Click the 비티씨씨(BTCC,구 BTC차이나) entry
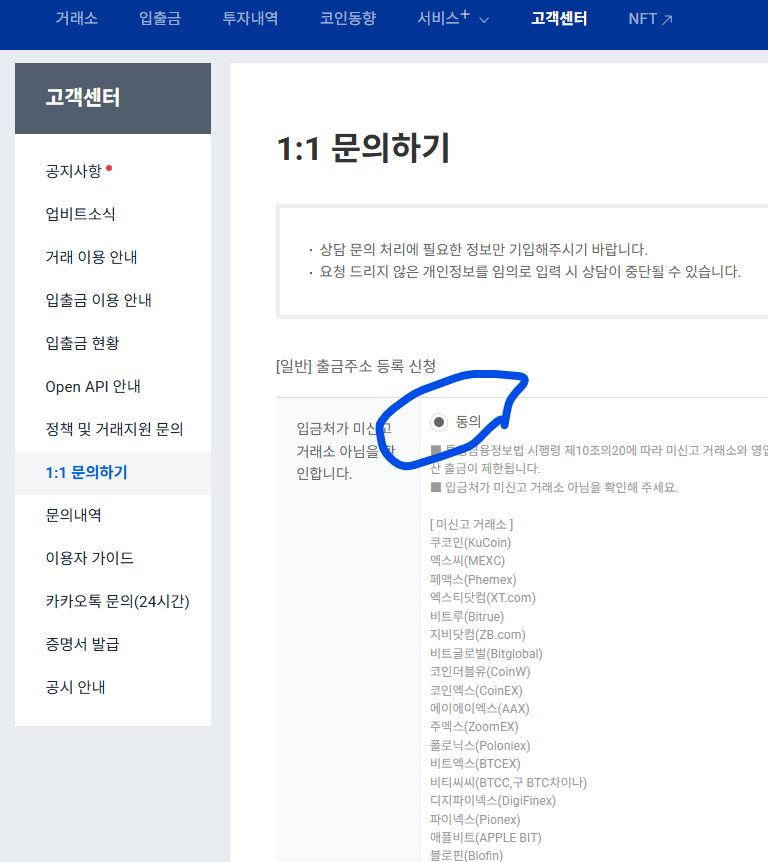768x862 pixels. tap(509, 782)
